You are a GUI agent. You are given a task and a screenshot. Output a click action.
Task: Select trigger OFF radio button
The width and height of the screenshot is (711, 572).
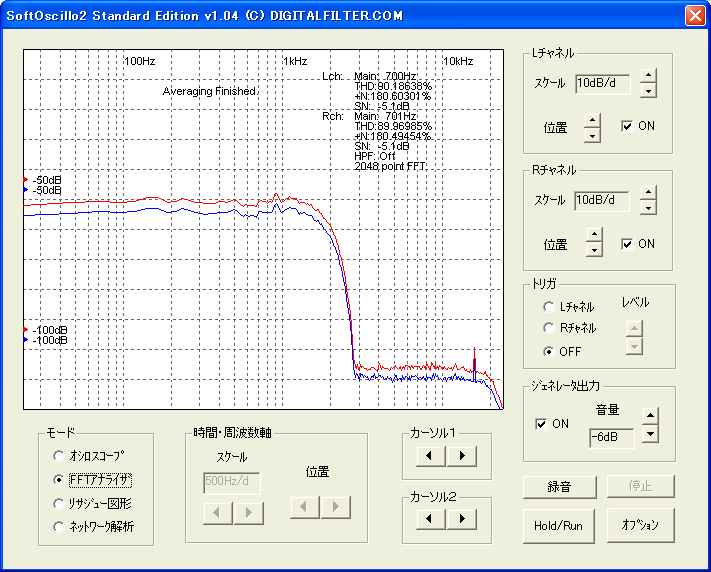[549, 352]
